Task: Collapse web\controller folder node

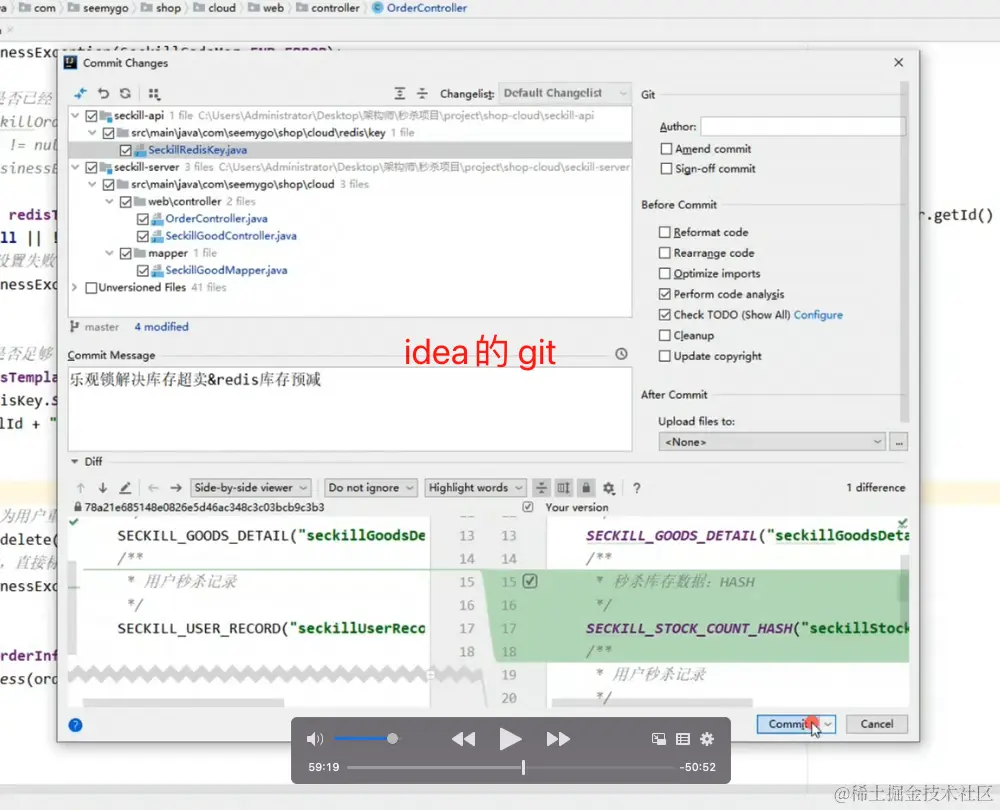Action: 109,202
